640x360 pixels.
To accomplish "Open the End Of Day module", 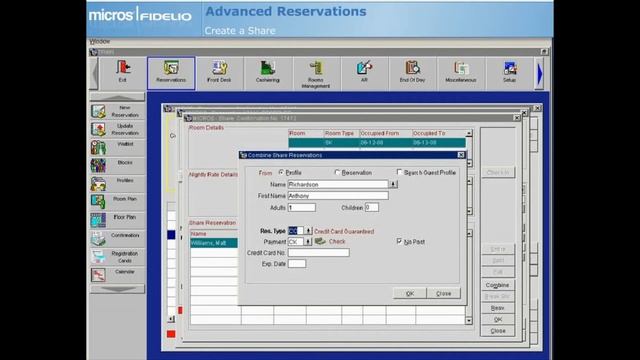I will point(413,73).
